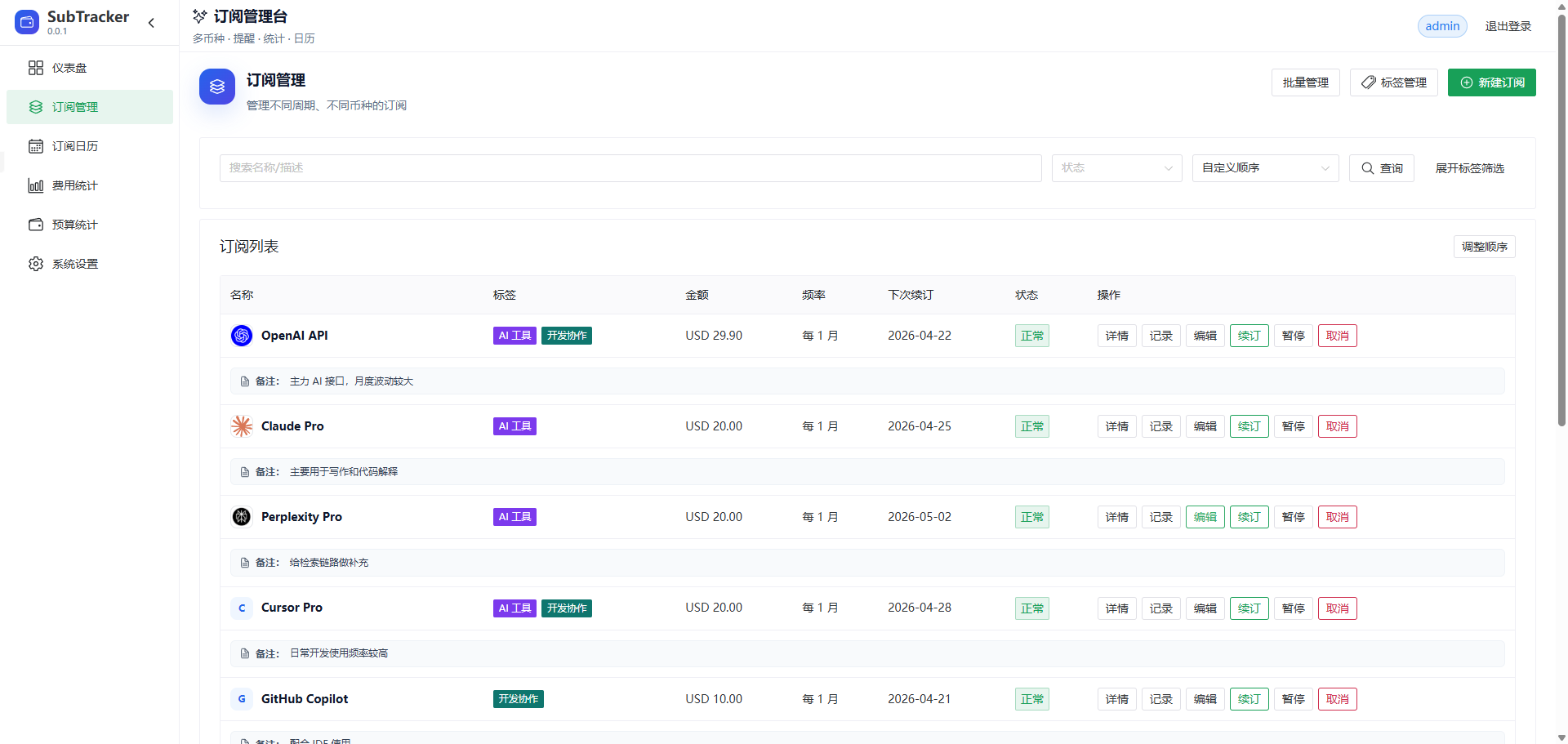Click 编辑 for Perplexity Pro

pos(1205,517)
